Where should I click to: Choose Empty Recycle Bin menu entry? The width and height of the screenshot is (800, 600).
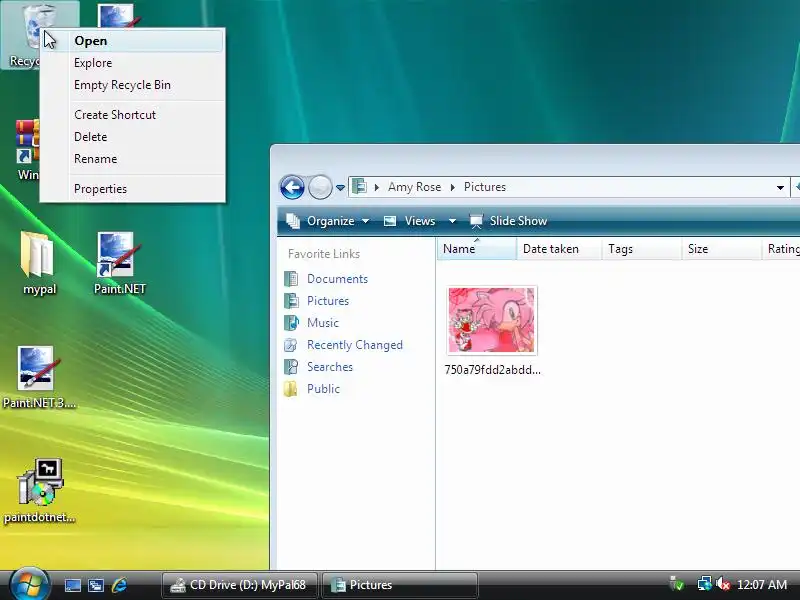[x=132, y=85]
